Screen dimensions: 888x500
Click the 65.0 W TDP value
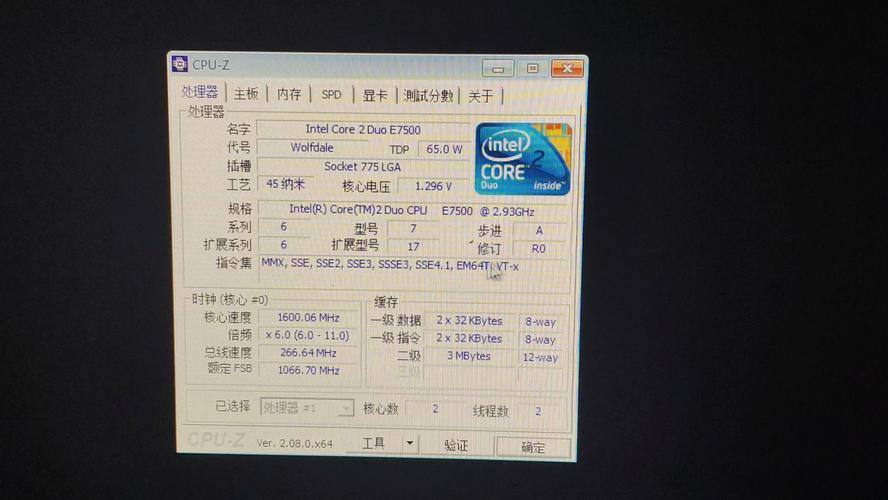click(444, 149)
